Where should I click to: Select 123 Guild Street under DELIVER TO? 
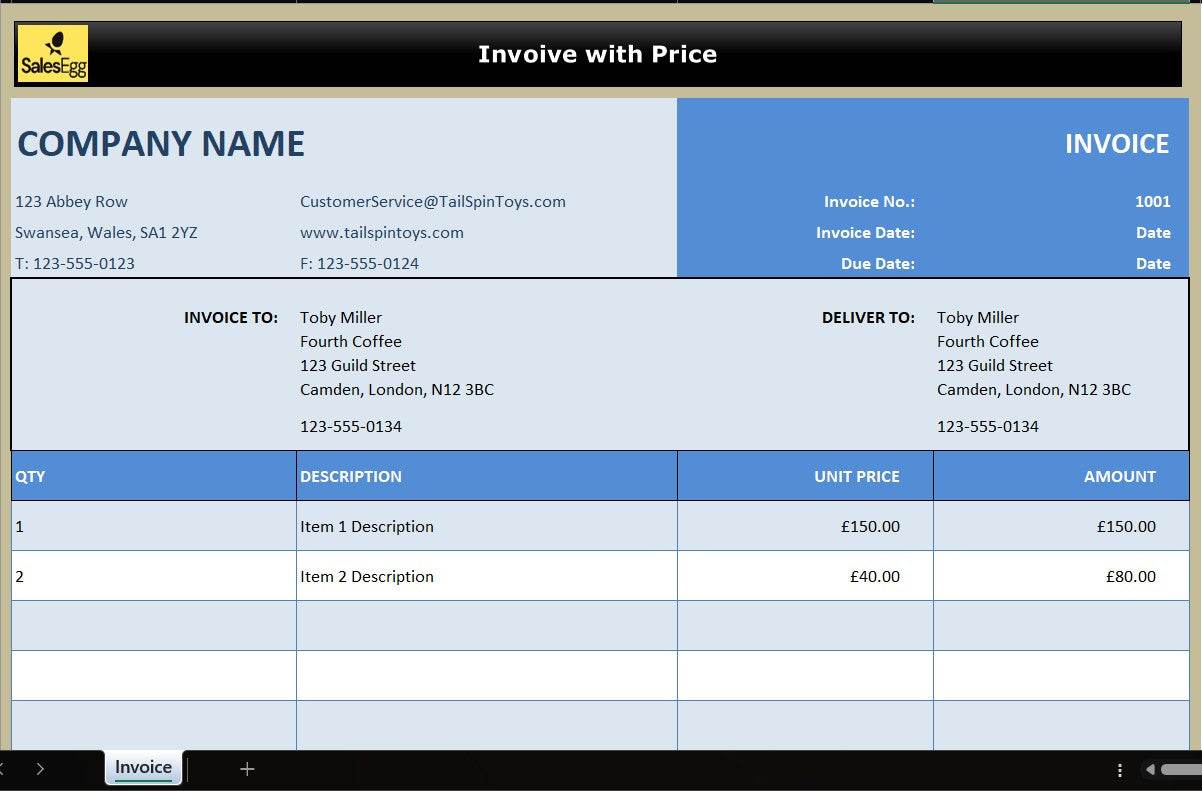click(995, 365)
